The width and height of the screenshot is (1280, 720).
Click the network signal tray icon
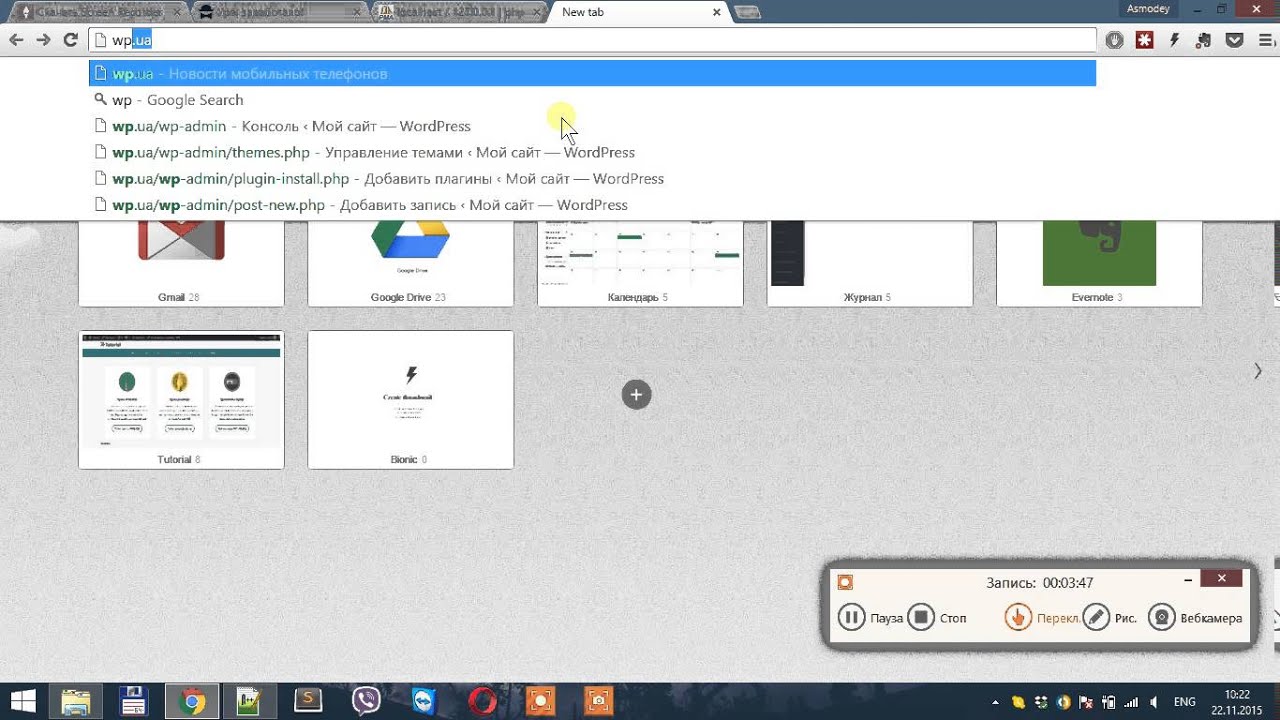1132,702
